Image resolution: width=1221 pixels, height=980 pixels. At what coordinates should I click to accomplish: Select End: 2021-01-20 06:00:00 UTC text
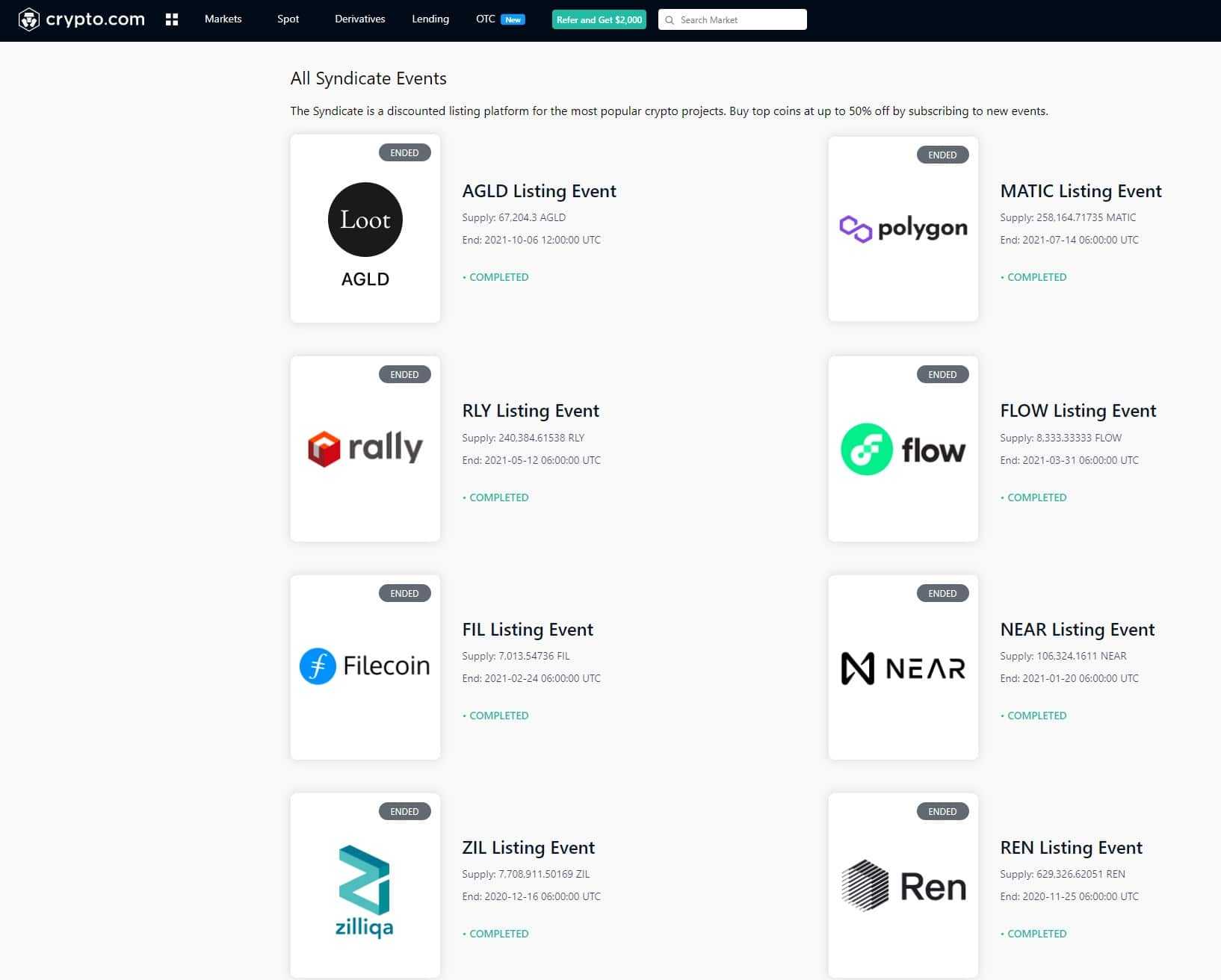pos(1069,678)
